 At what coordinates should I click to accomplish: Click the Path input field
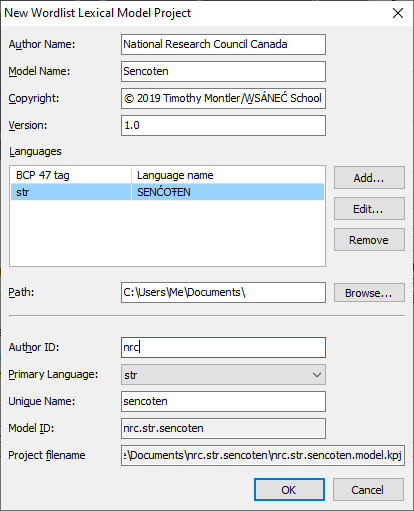pos(223,293)
